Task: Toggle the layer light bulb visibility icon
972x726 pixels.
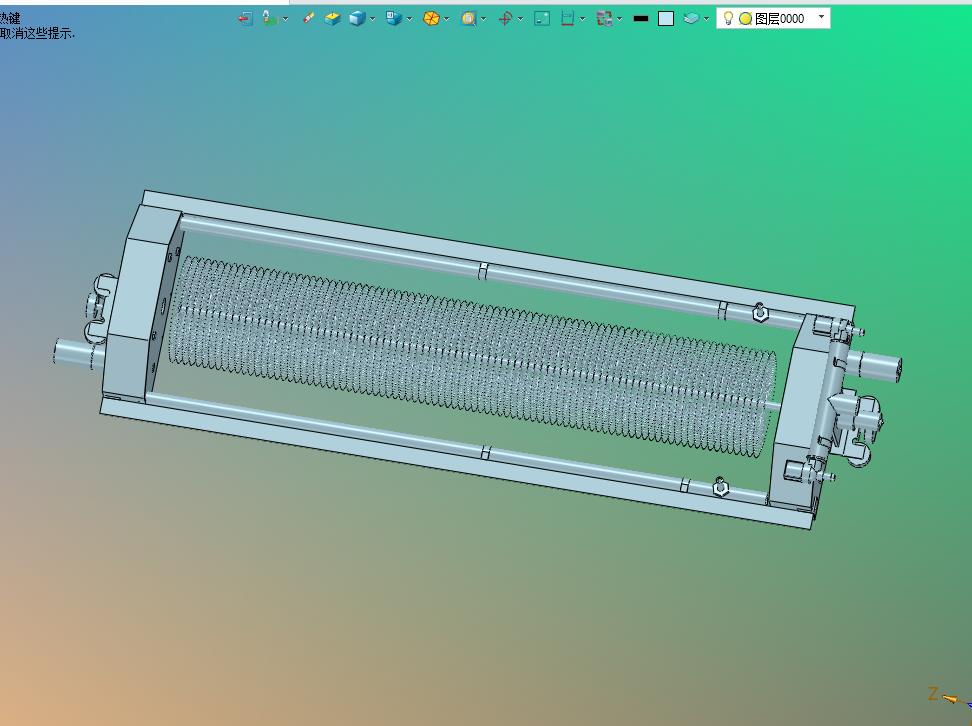Action: (x=729, y=19)
